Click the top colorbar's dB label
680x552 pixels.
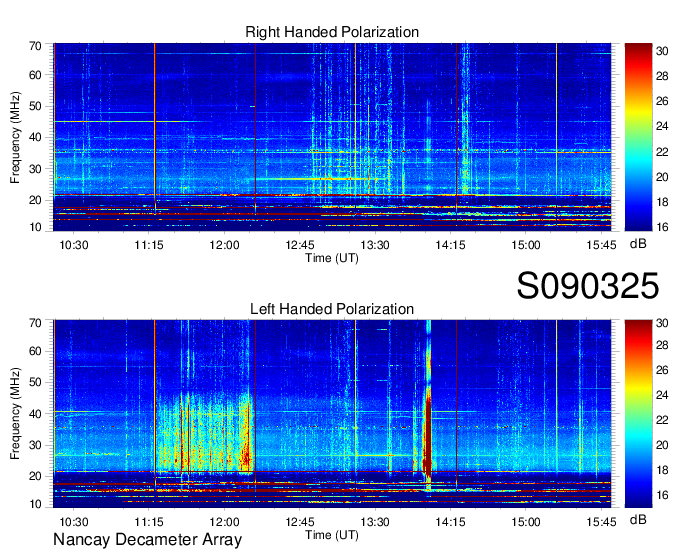[638, 244]
